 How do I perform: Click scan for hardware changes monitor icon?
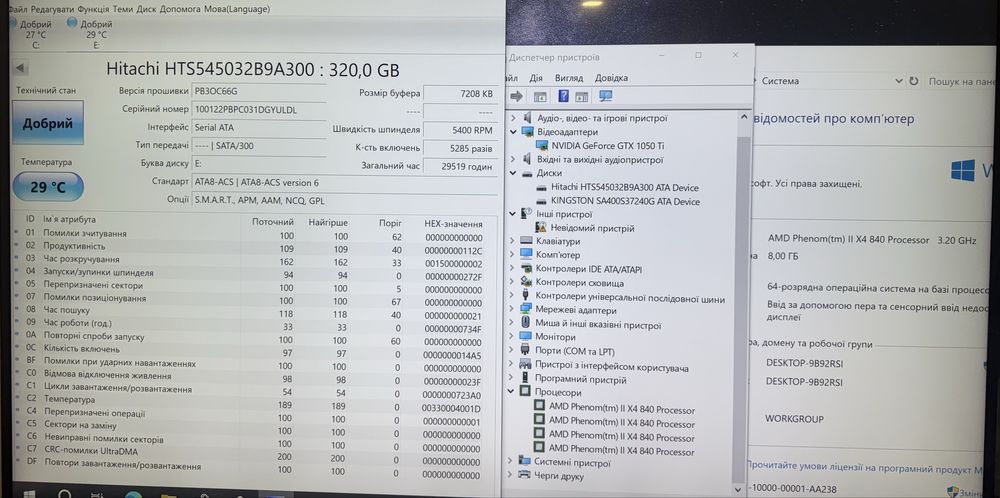click(x=605, y=96)
